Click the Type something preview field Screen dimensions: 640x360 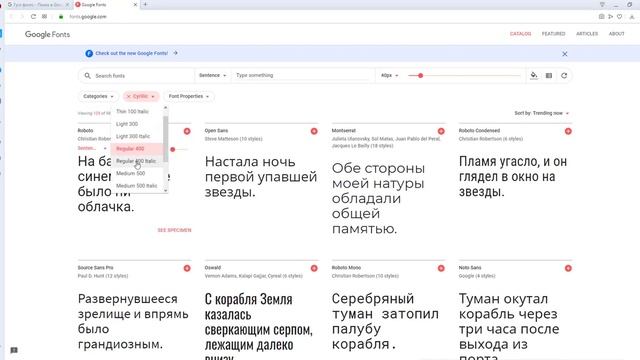click(x=302, y=76)
